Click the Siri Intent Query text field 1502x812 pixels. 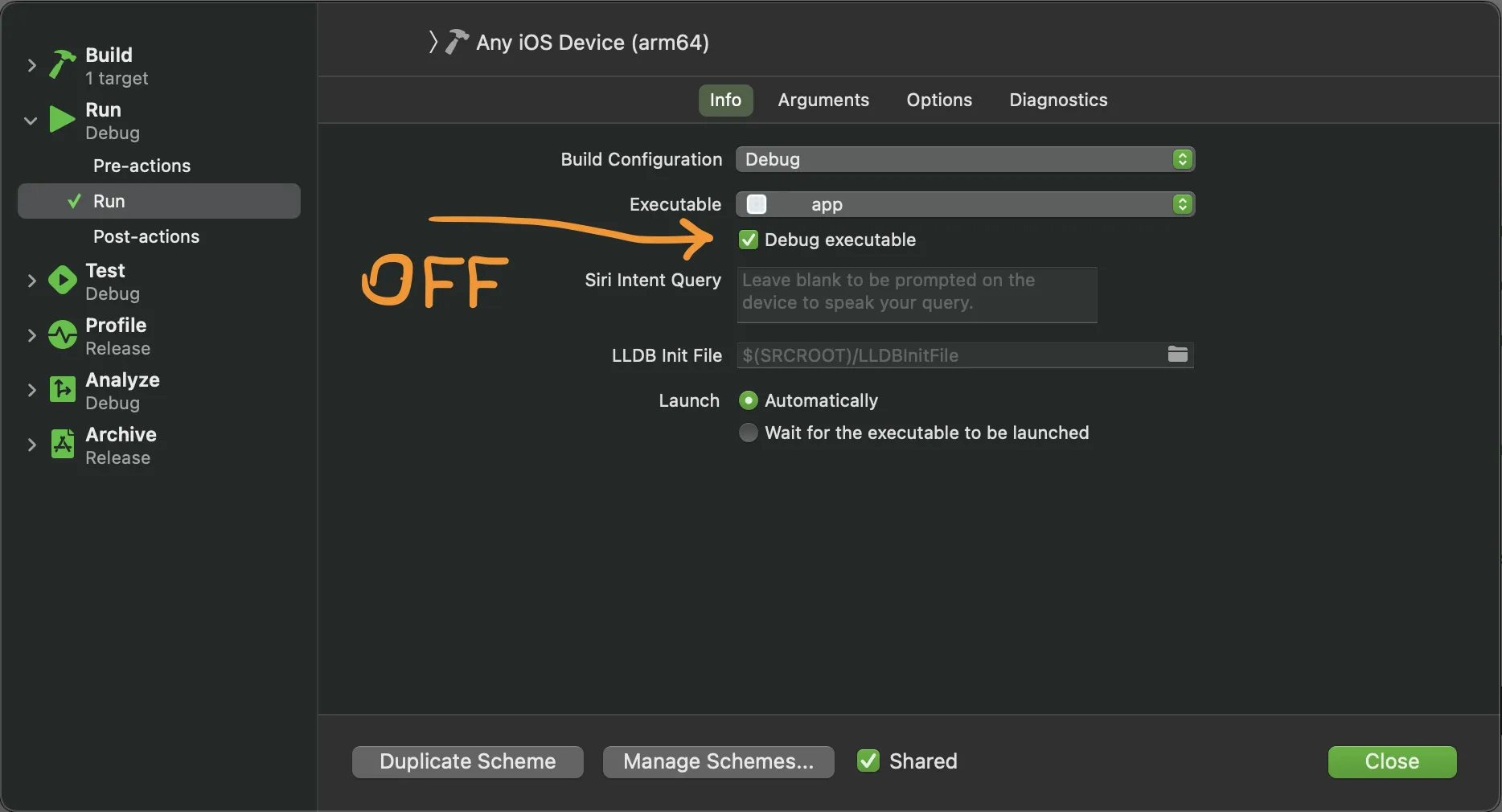[x=916, y=294]
